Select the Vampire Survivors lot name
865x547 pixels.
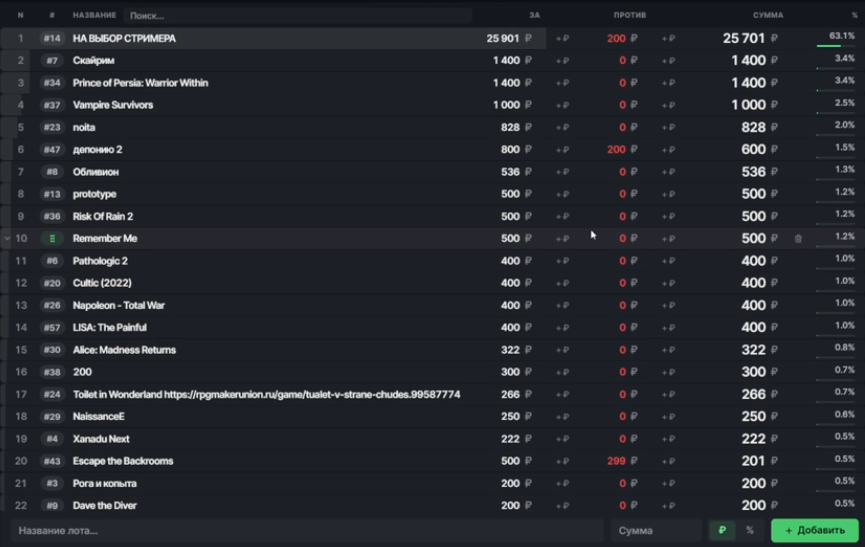point(113,105)
